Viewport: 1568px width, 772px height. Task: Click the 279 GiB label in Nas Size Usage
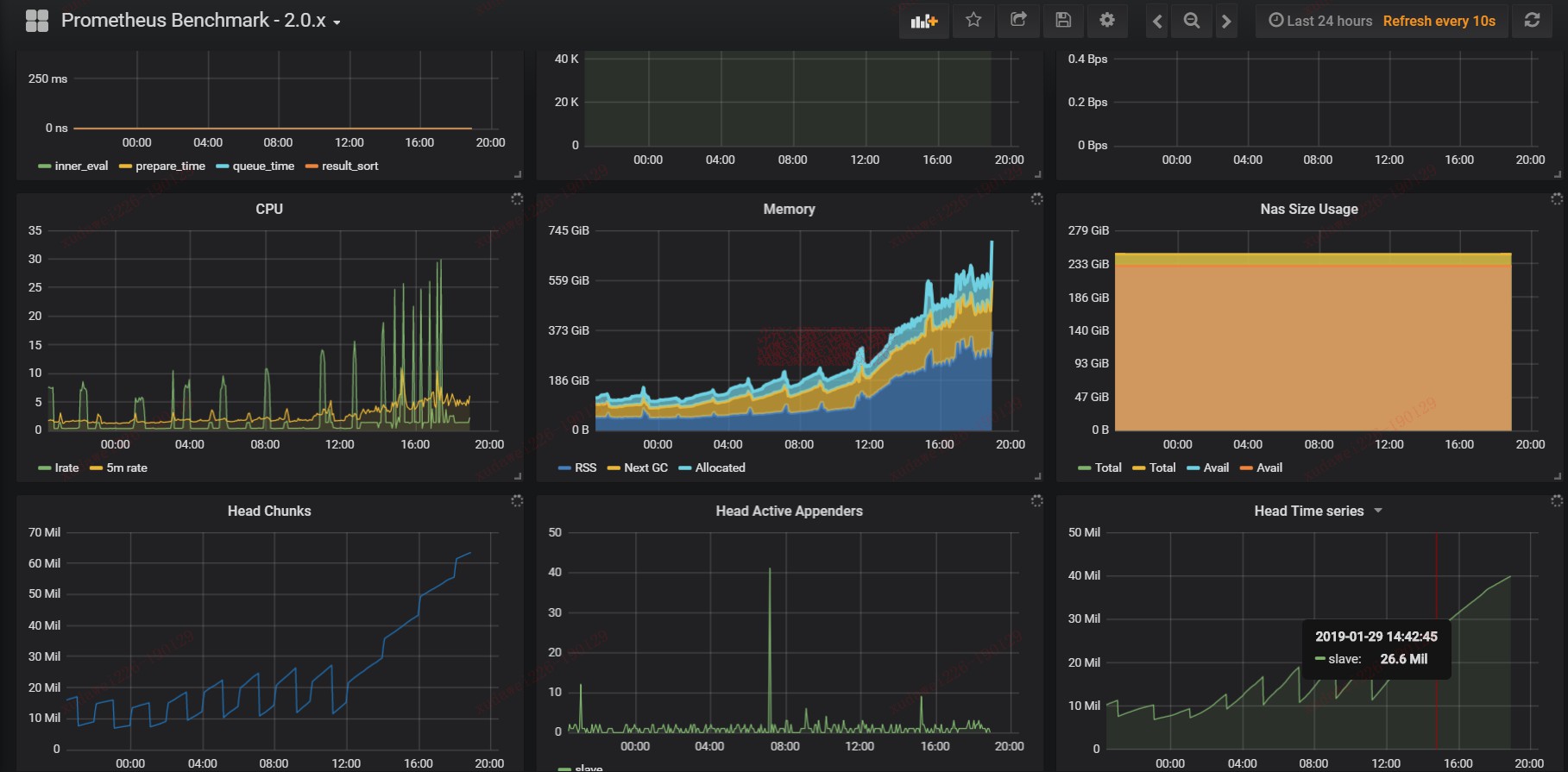click(x=1088, y=230)
